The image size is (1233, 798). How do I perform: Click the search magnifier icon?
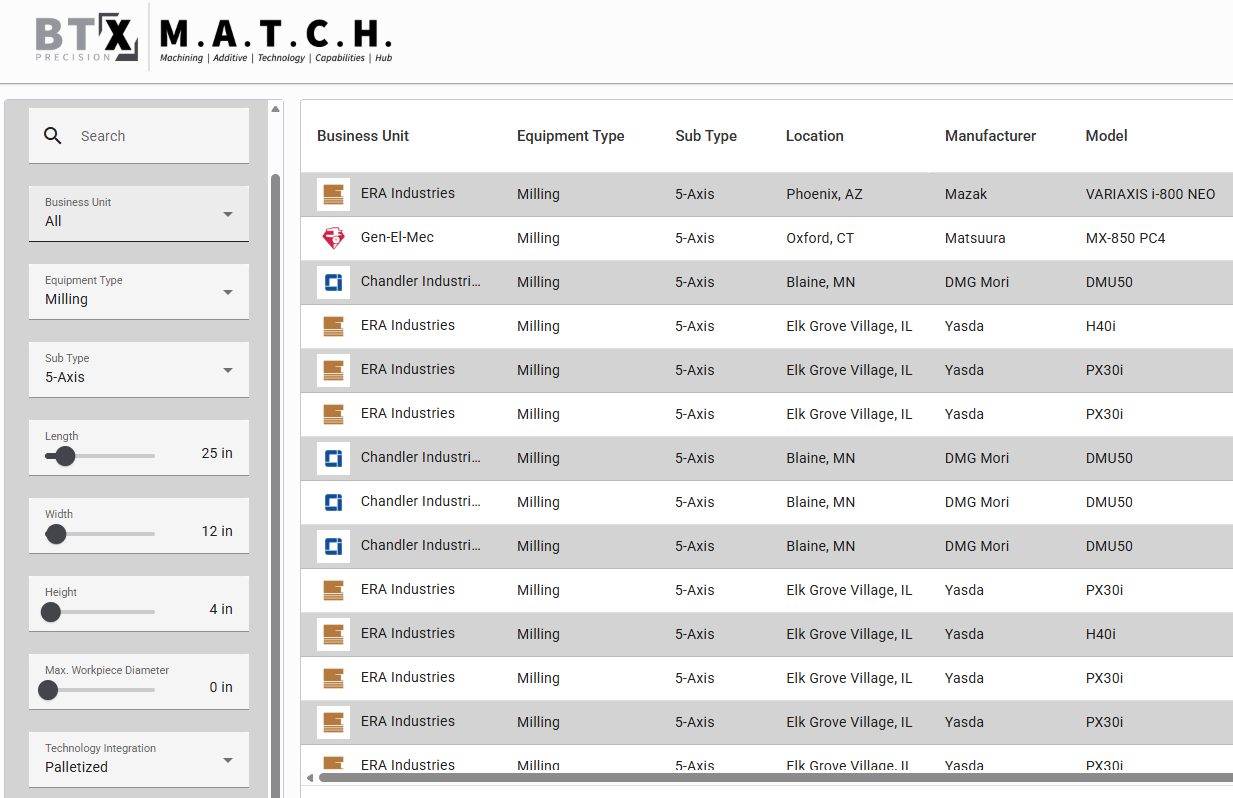click(x=53, y=135)
